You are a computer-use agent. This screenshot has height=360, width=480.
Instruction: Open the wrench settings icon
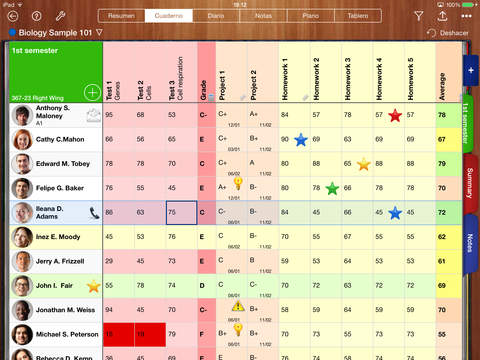60,16
